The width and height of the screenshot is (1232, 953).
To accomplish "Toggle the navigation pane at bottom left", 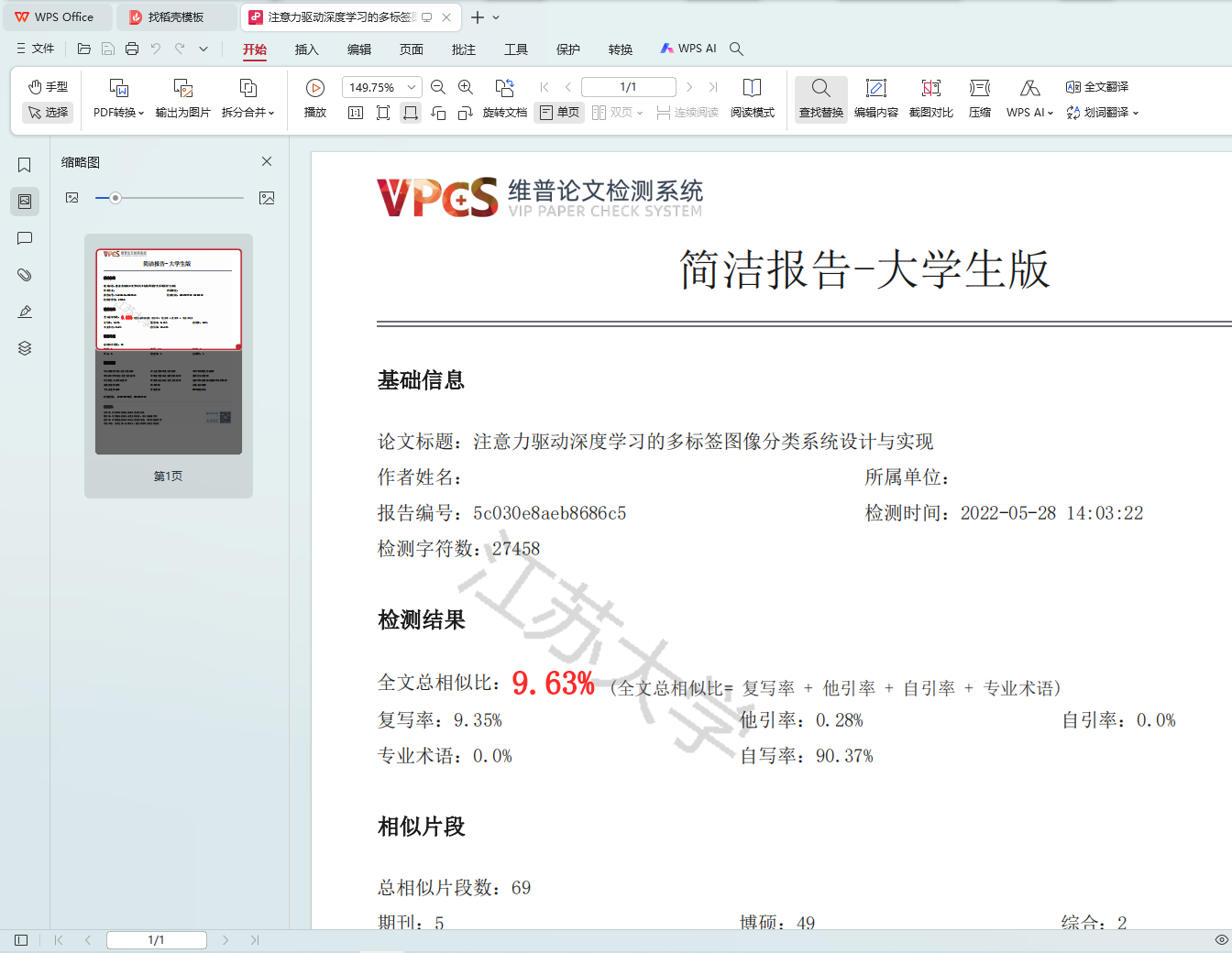I will click(x=21, y=940).
